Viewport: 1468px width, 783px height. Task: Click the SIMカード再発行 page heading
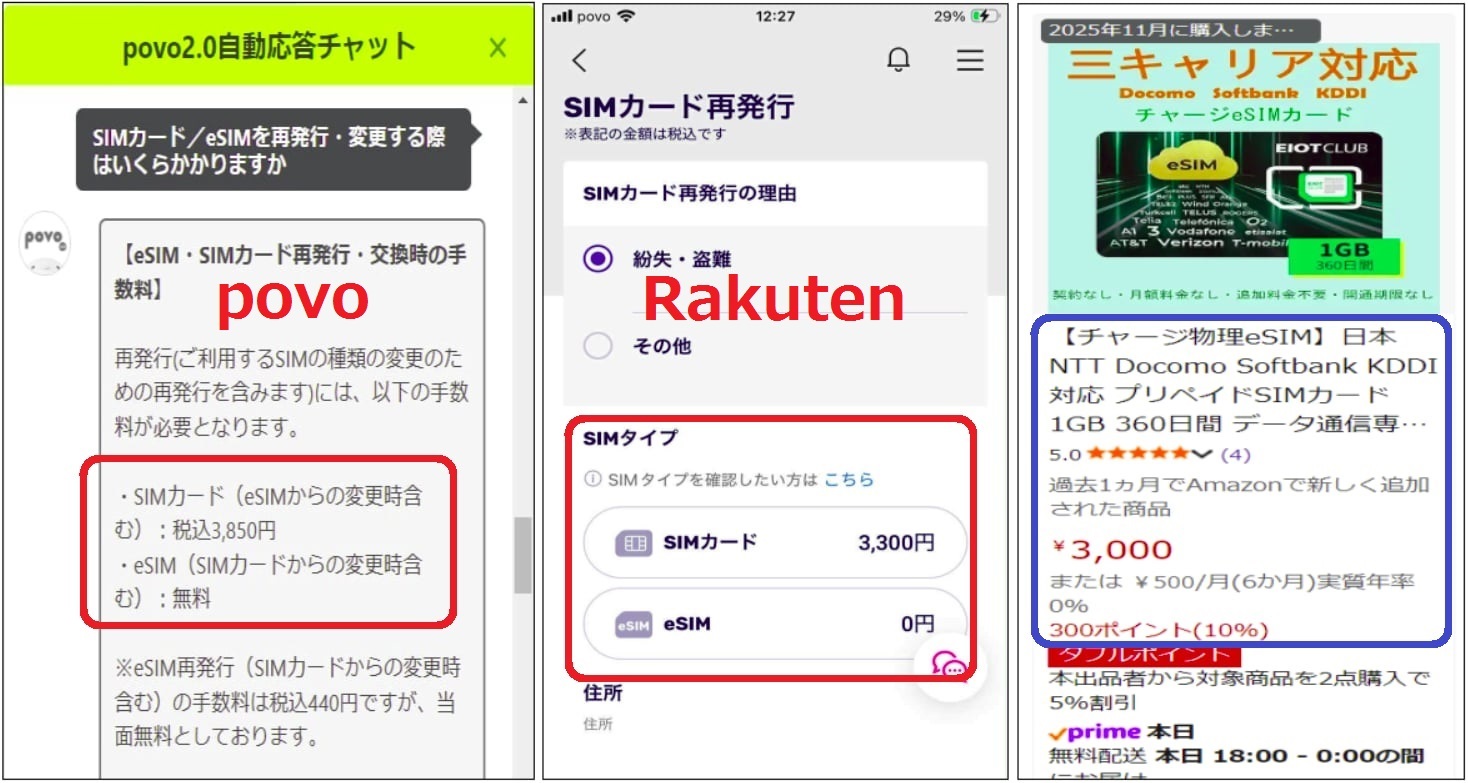tap(679, 106)
